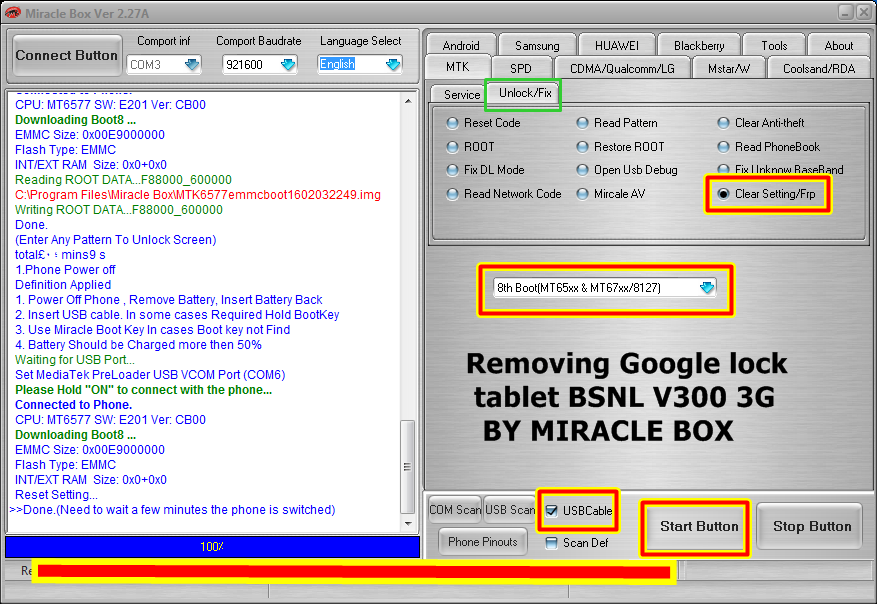Click 'Set MediaTek PreLoader USB VCOM Port' line
877x604 pixels.
(150, 375)
